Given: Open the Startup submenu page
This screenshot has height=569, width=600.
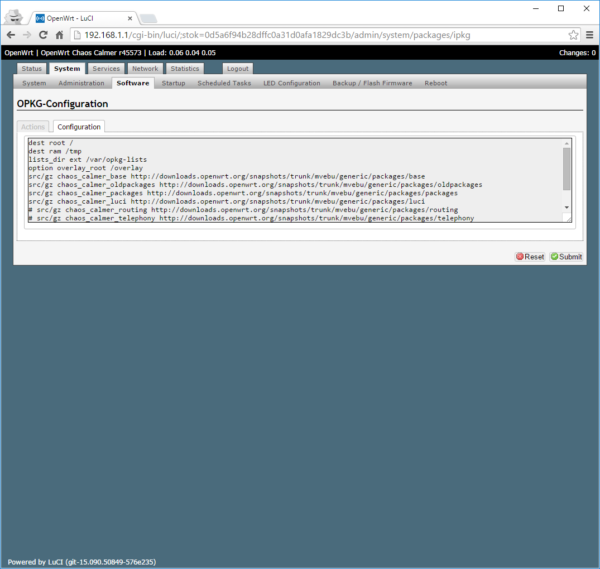Looking at the screenshot, I should 173,83.
